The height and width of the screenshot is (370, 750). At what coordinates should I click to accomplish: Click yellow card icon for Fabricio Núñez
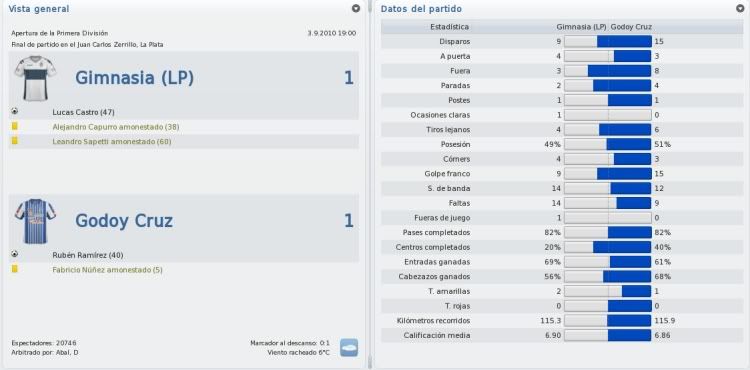(15, 269)
